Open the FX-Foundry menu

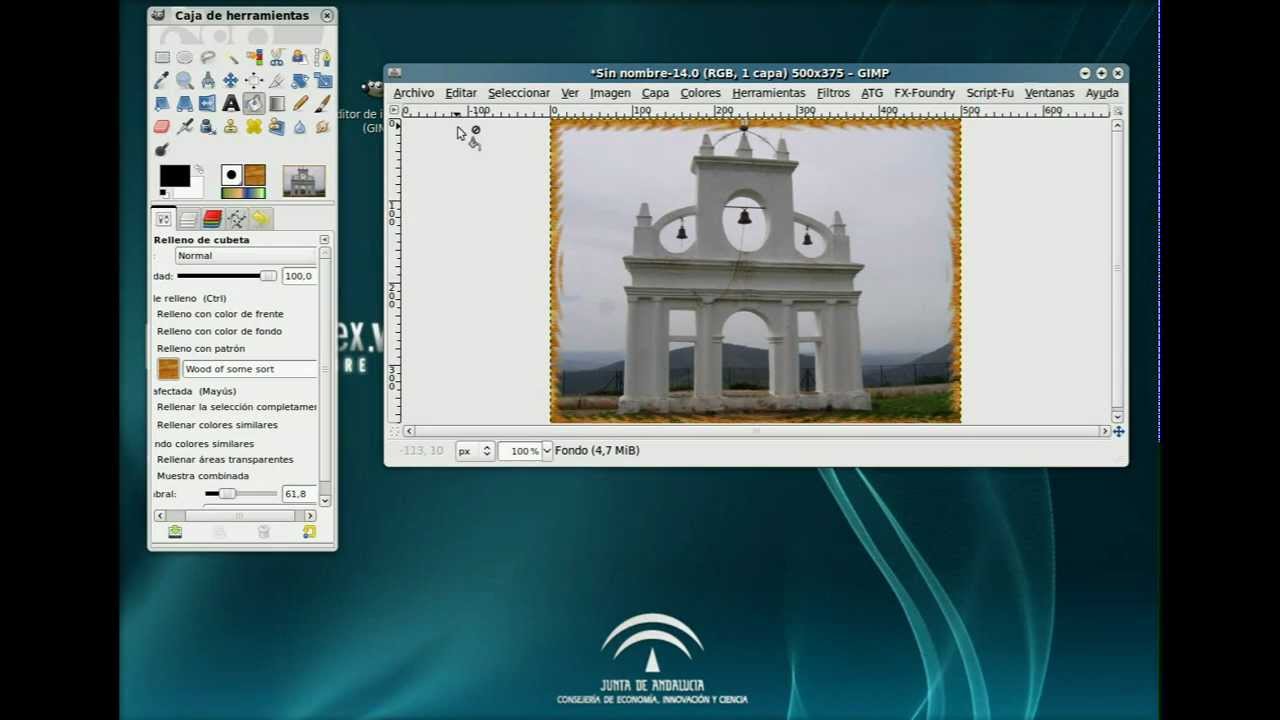(924, 93)
